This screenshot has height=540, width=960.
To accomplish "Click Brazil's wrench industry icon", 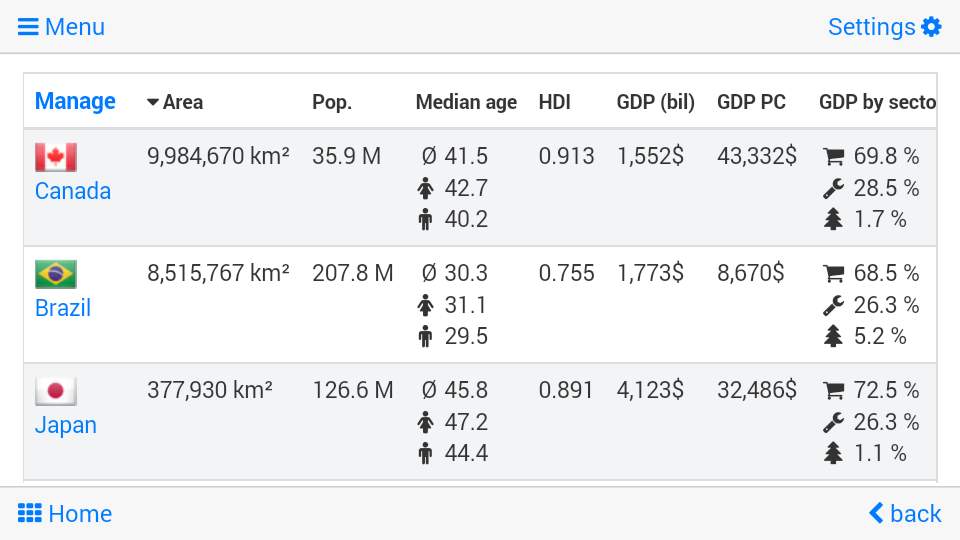I will click(x=833, y=305).
